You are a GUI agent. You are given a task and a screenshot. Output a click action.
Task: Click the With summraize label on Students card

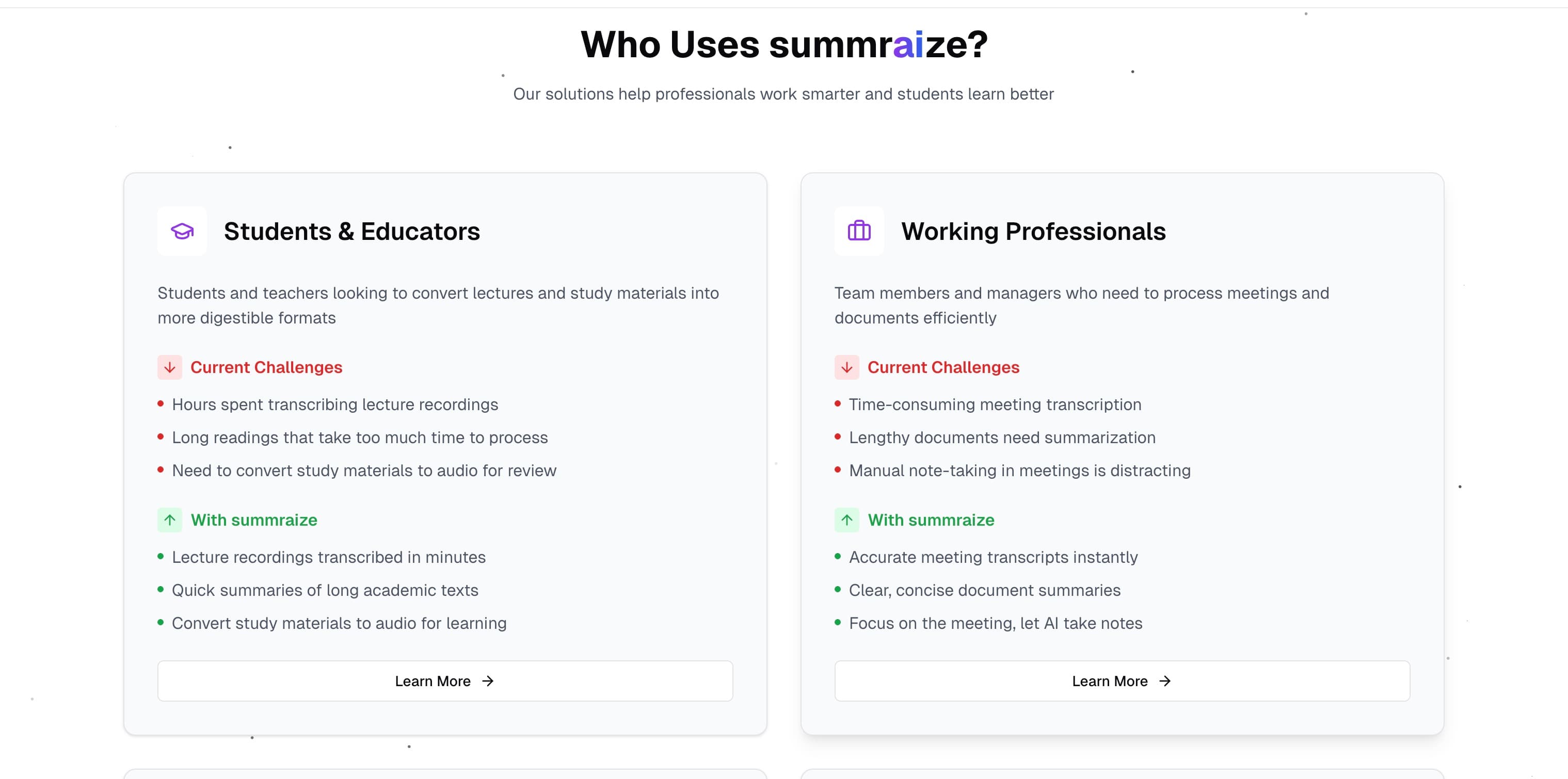(x=253, y=520)
